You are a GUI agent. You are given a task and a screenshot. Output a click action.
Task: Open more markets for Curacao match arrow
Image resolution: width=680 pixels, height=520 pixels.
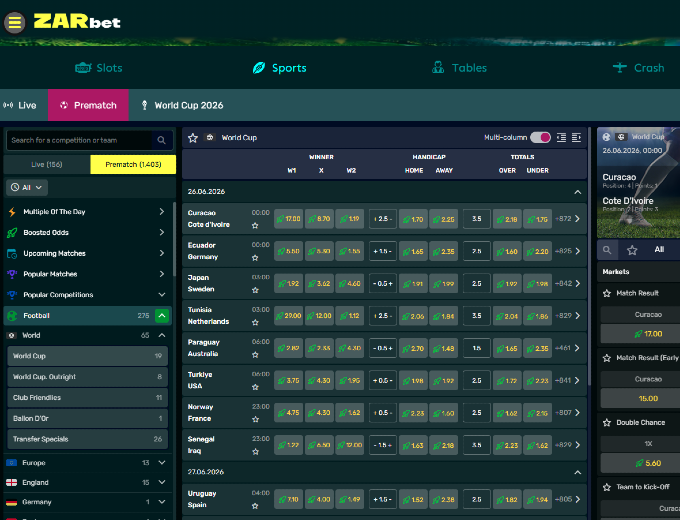577,219
